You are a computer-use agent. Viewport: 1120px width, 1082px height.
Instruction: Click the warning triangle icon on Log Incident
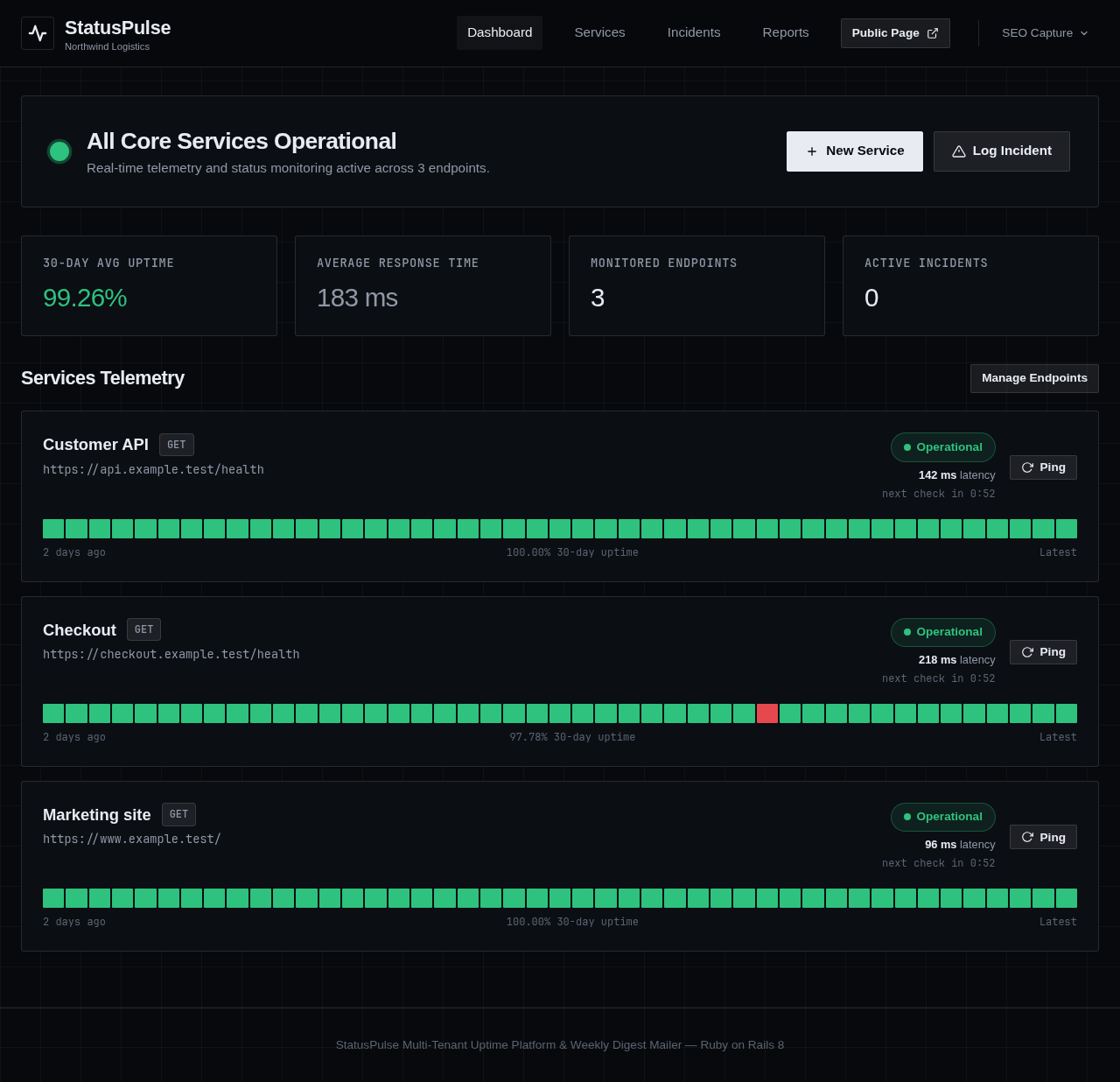pyautogui.click(x=959, y=151)
